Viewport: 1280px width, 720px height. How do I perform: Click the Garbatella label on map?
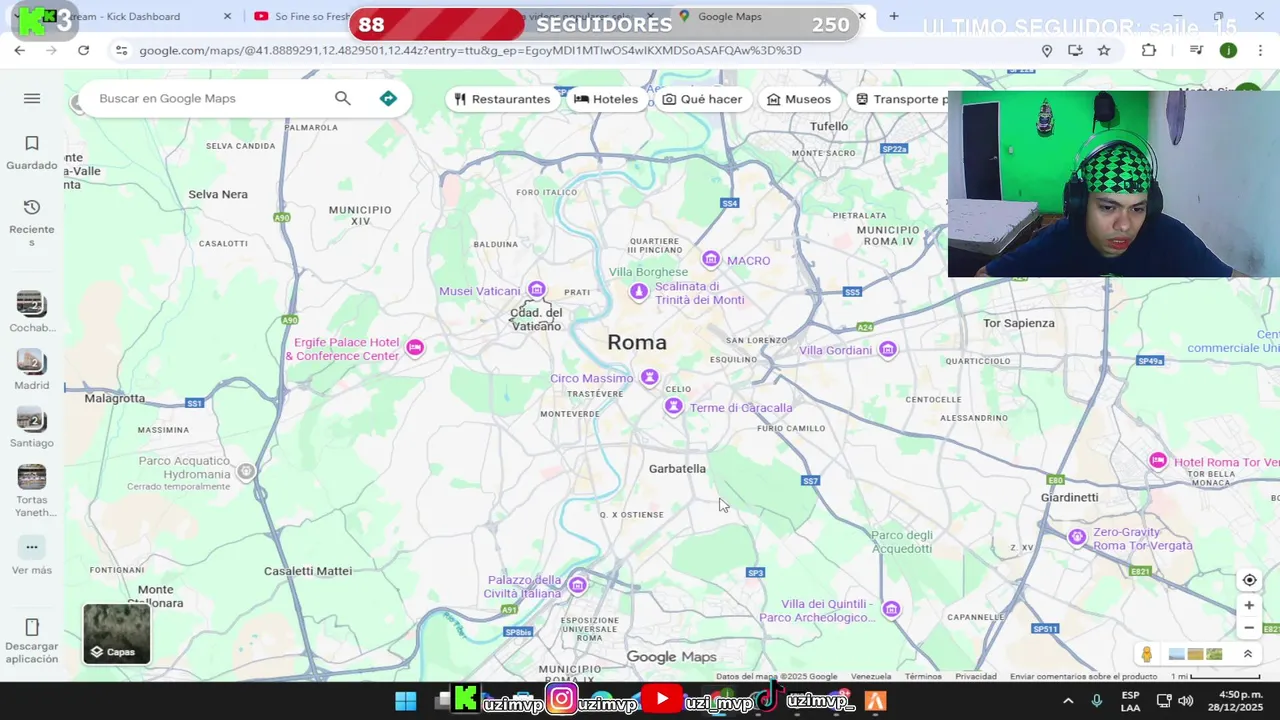677,468
